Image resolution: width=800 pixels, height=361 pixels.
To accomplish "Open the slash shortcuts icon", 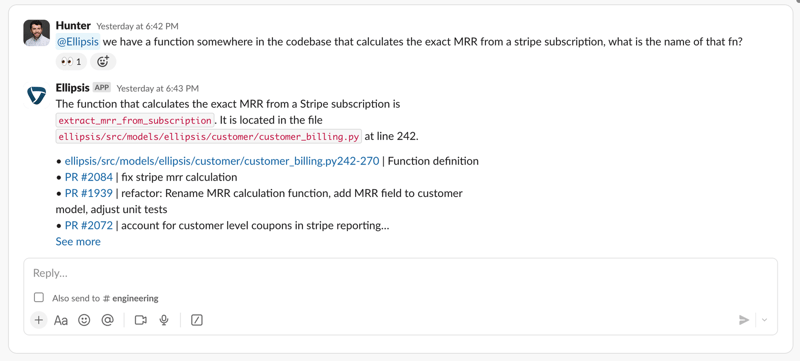I will tap(196, 320).
